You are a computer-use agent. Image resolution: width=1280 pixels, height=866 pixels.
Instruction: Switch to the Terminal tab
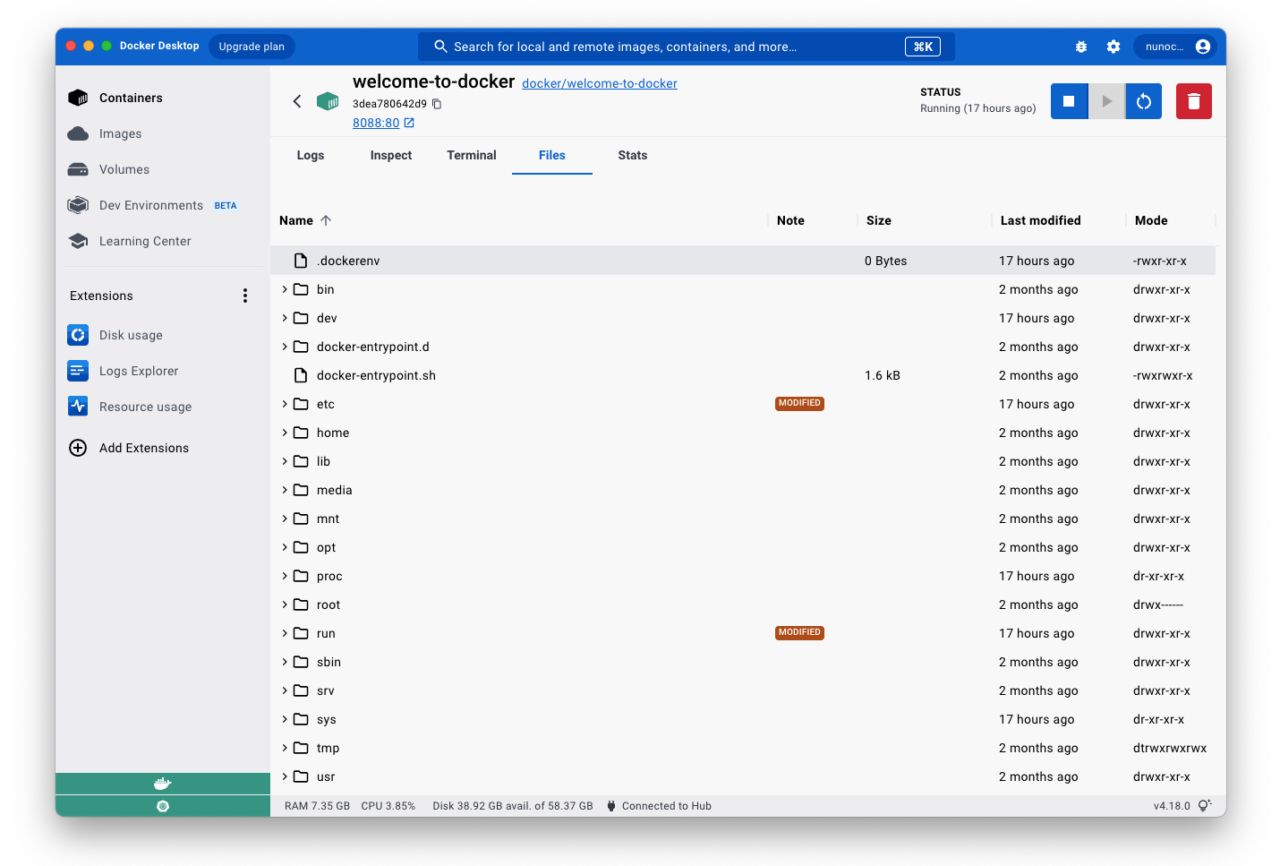[x=471, y=155]
